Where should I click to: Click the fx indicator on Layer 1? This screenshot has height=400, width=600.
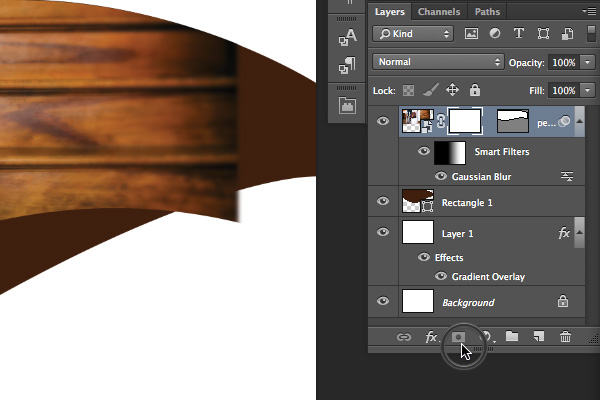pos(564,233)
